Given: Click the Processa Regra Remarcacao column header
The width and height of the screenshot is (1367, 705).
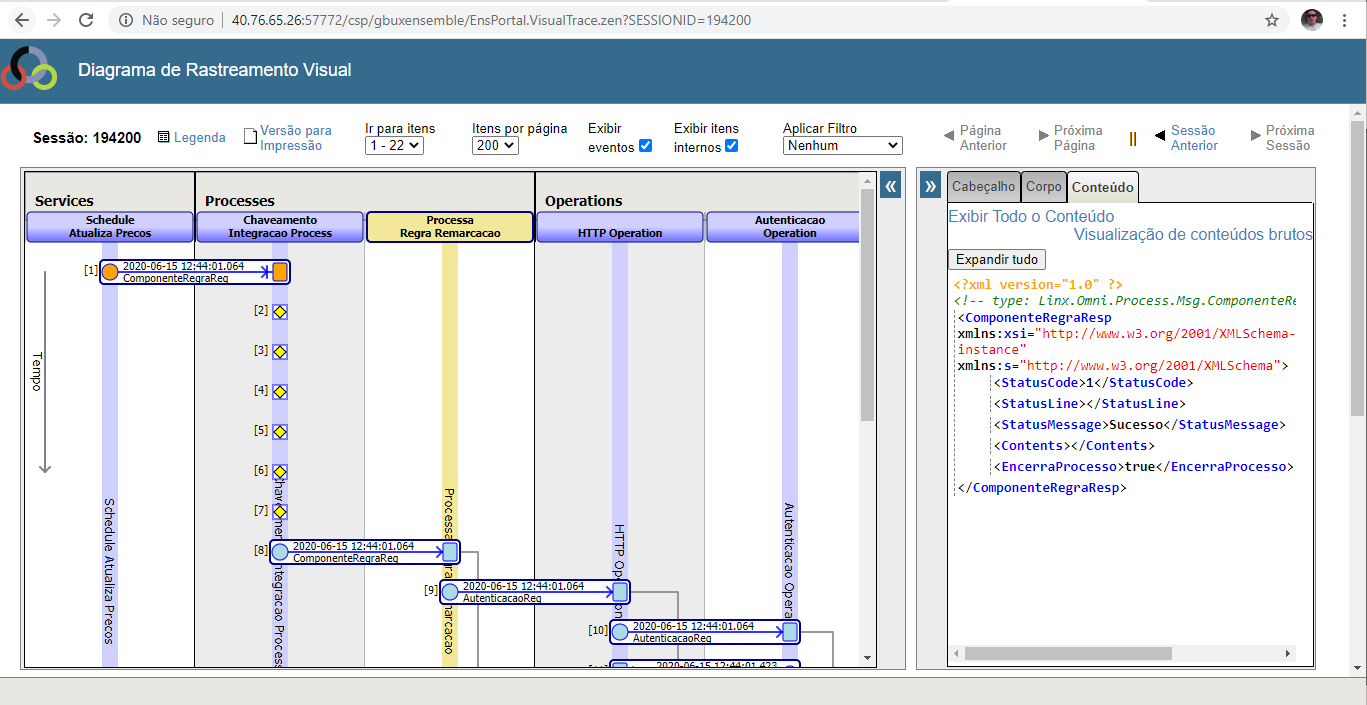Looking at the screenshot, I should click(x=450, y=227).
